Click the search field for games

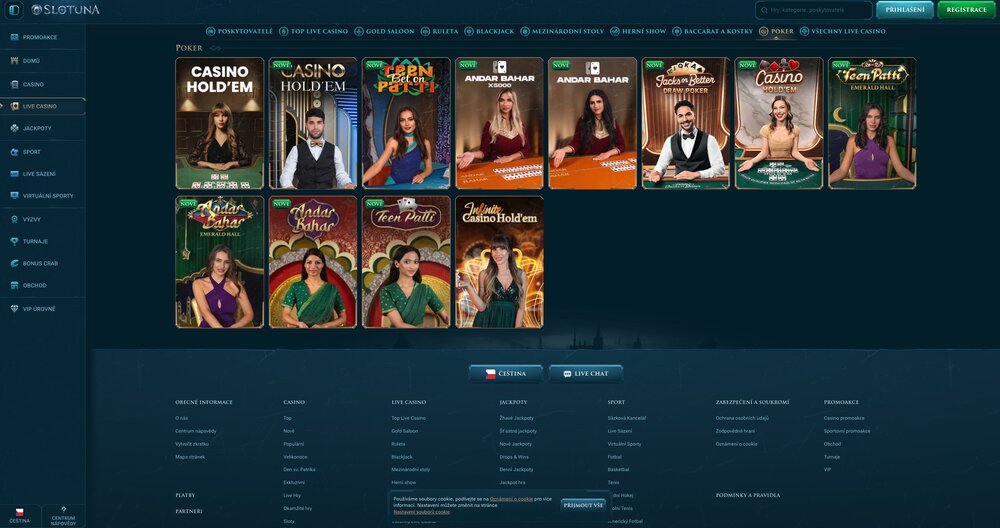click(x=814, y=10)
